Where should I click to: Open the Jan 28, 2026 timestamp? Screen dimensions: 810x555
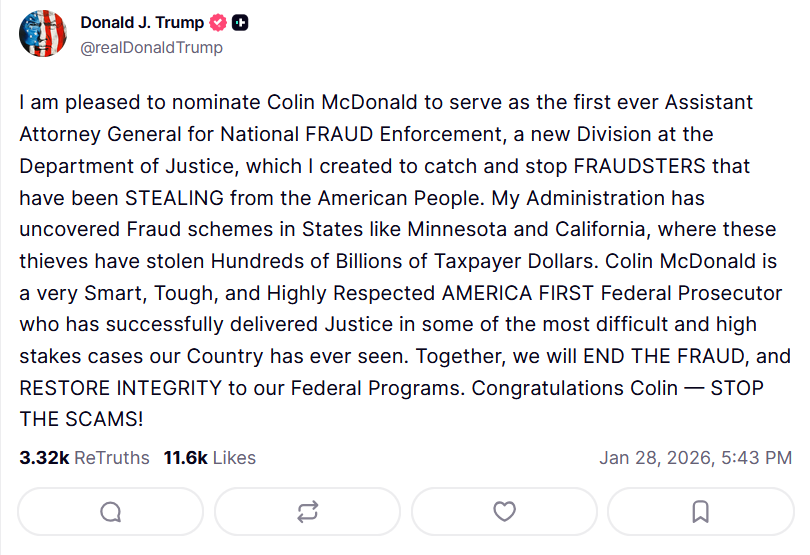[695, 458]
